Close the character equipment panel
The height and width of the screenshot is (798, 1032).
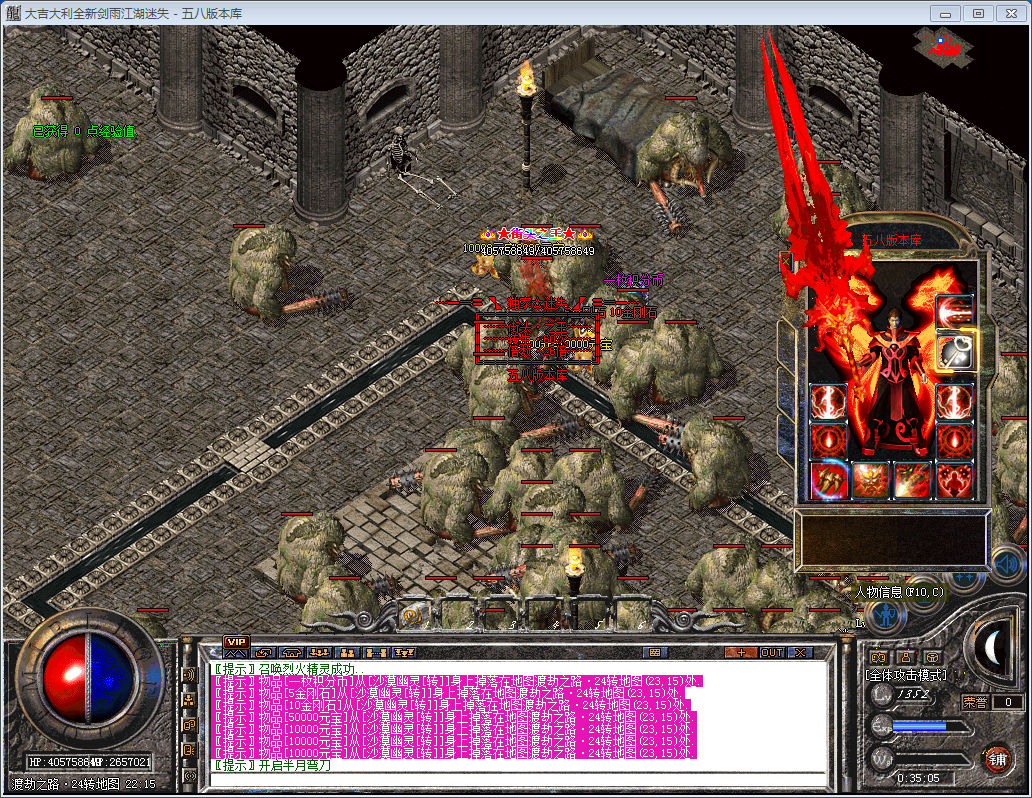point(785,261)
